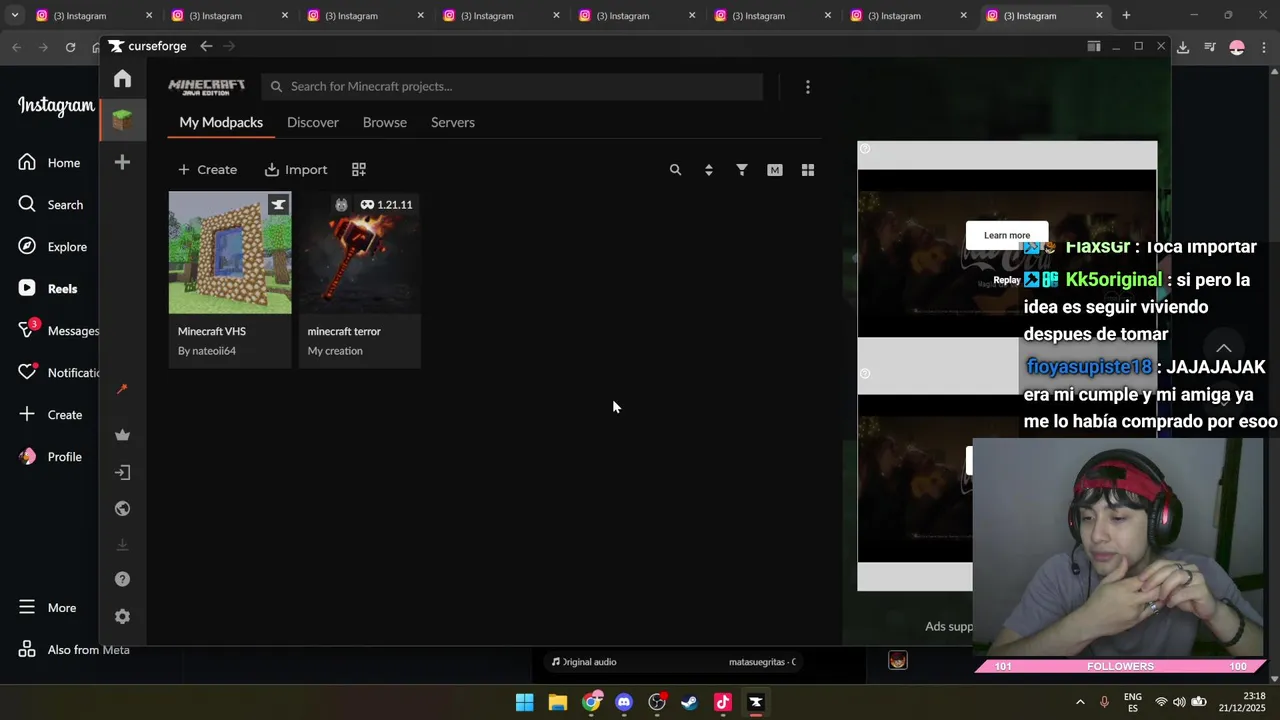
Task: Open Windows Start menu
Action: point(524,702)
